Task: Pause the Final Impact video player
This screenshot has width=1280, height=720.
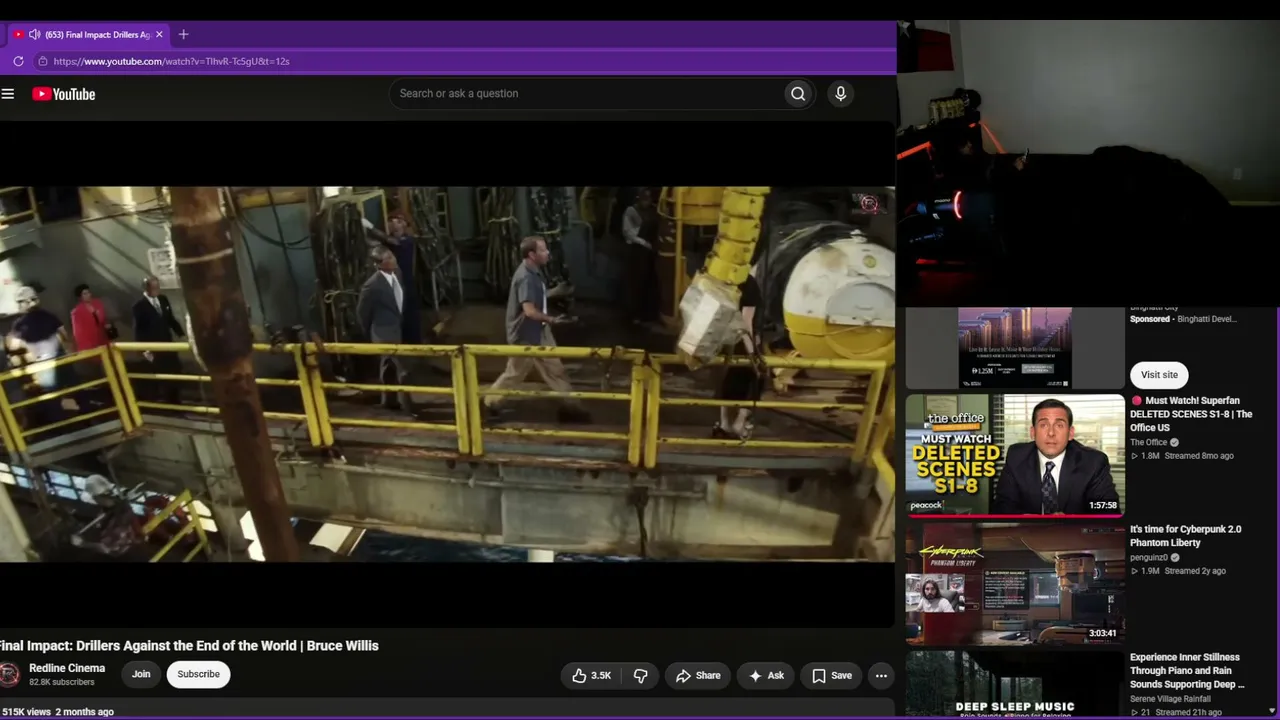Action: pyautogui.click(x=447, y=375)
